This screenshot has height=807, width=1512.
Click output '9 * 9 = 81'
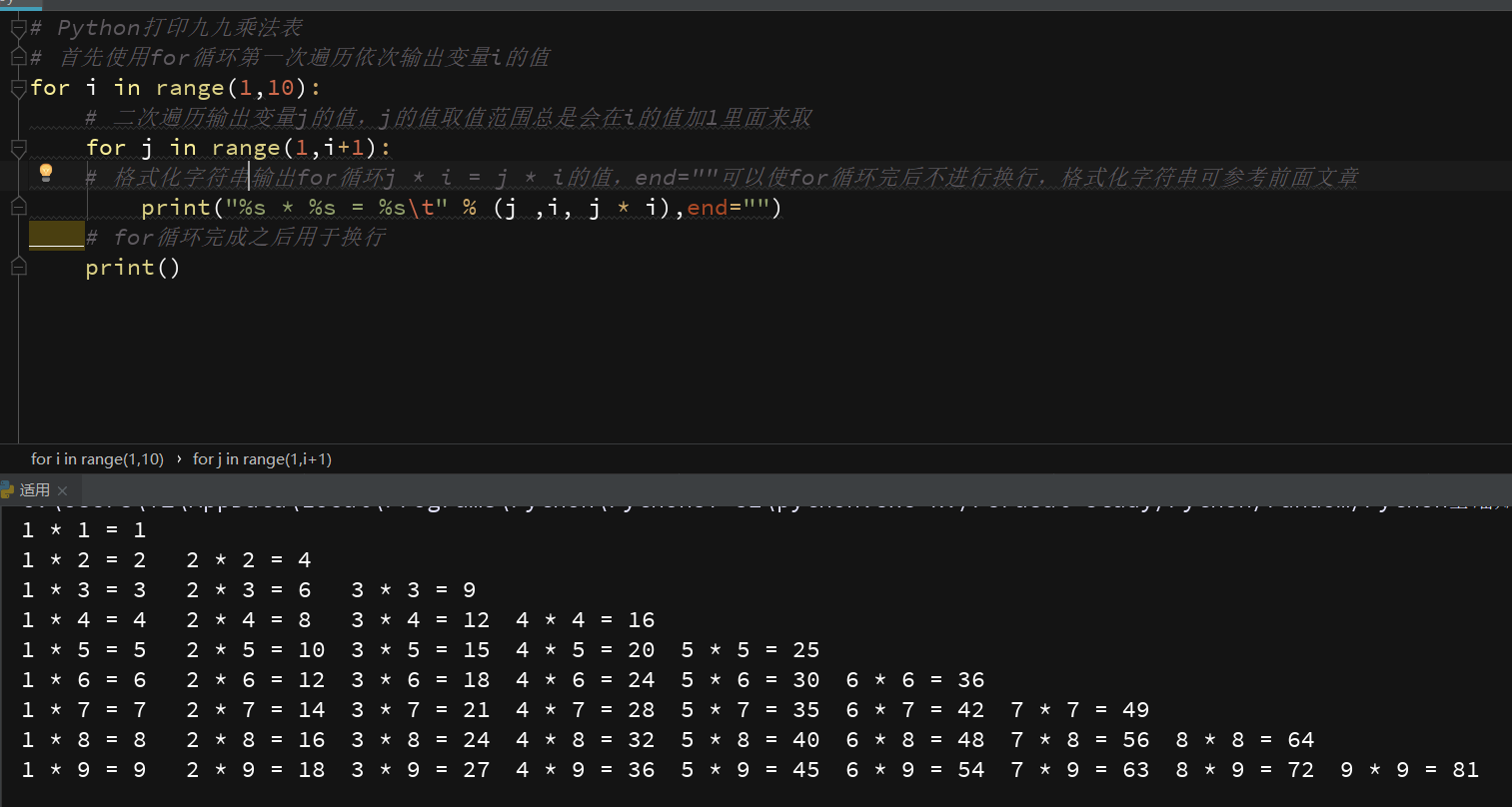point(1410,770)
